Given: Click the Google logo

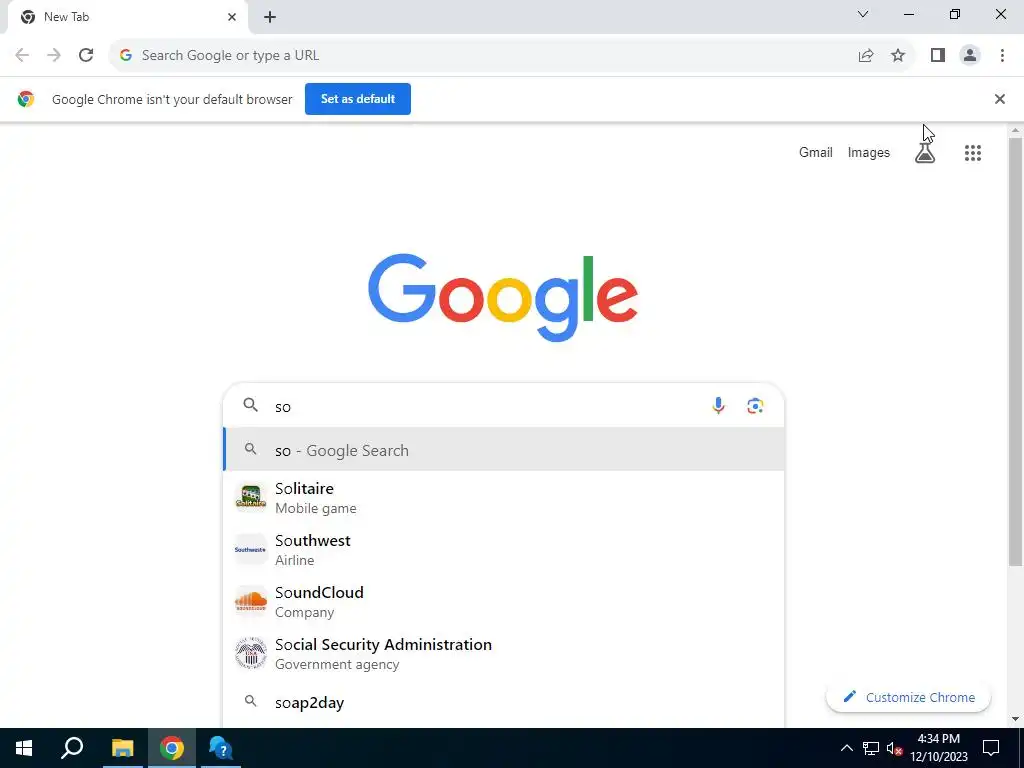Looking at the screenshot, I should pos(503,298).
